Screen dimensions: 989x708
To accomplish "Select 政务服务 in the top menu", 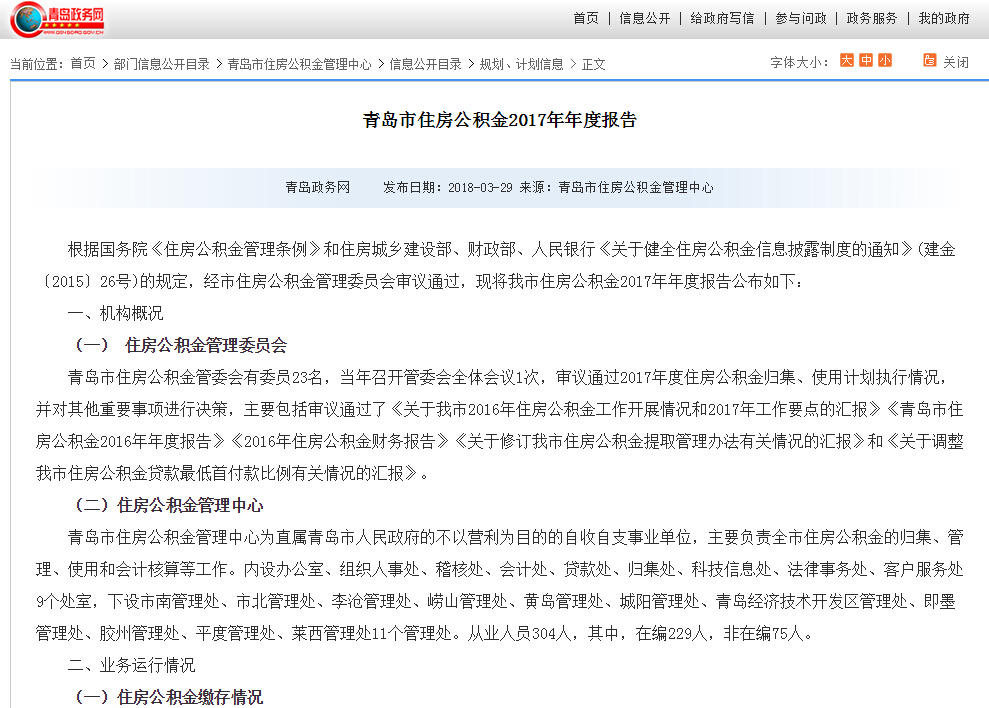I will [x=872, y=18].
